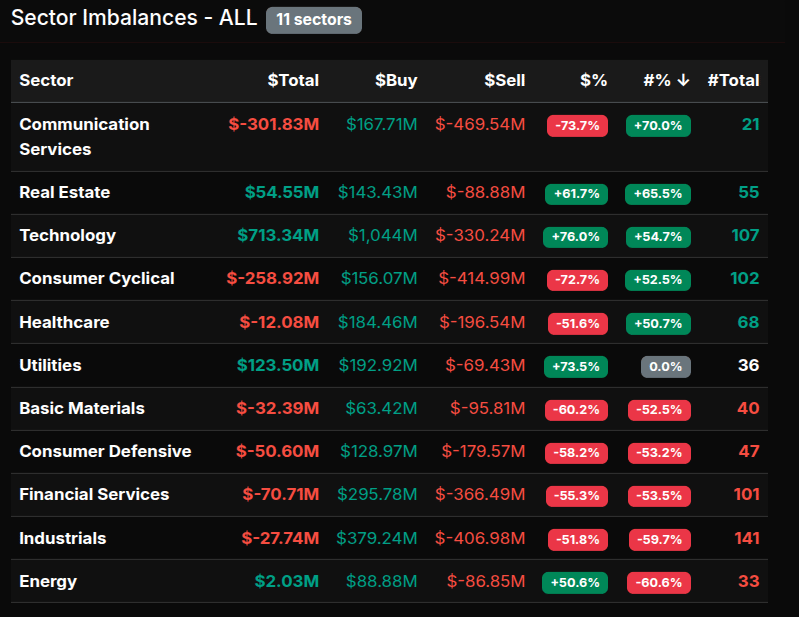This screenshot has width=799, height=617.
Task: Click Technology's +76.0% green badge
Action: coord(575,237)
